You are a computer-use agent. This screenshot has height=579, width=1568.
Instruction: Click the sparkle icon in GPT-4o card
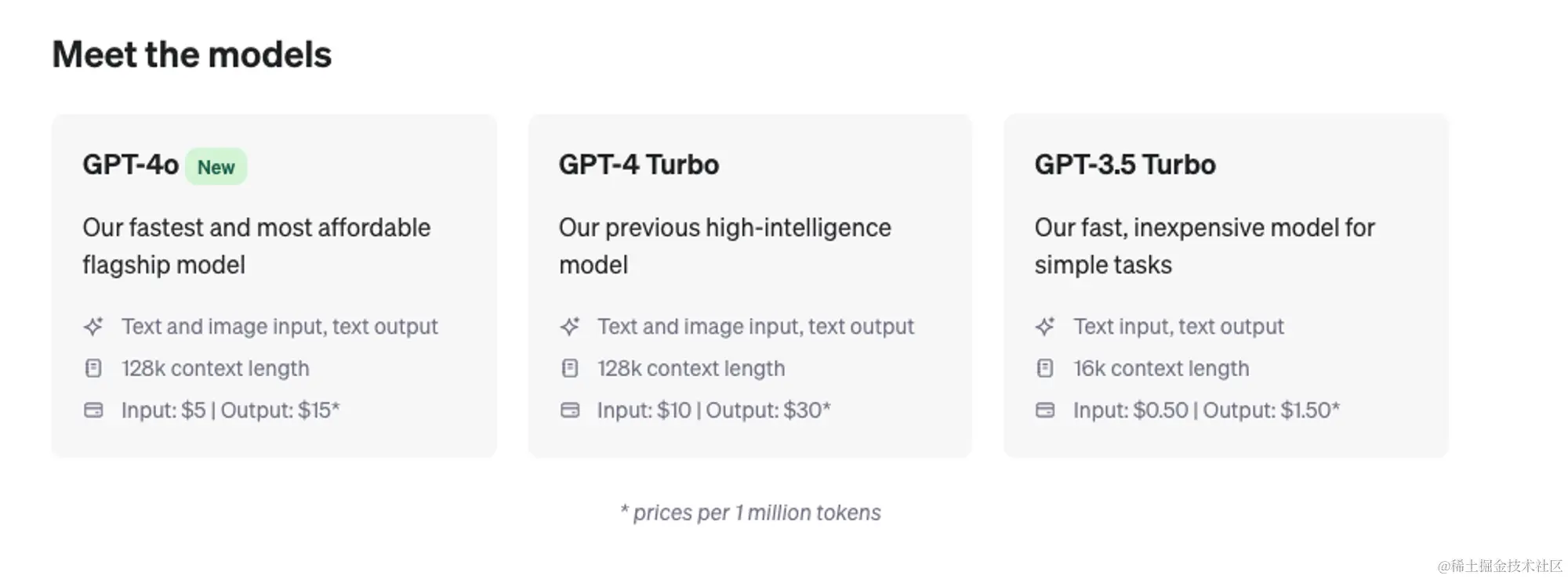[x=93, y=326]
